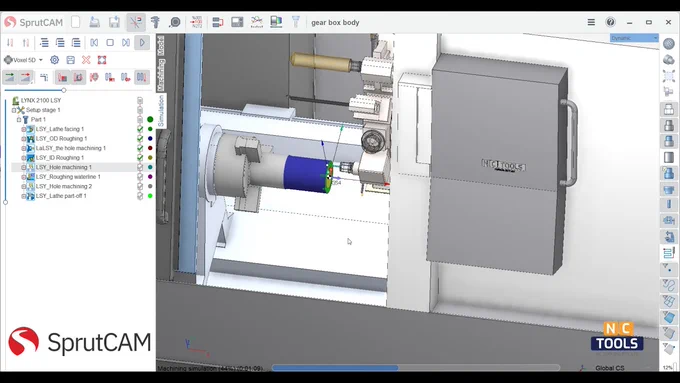The height and width of the screenshot is (383, 680).
Task: Click the red gear collision icon
Action: [94, 77]
